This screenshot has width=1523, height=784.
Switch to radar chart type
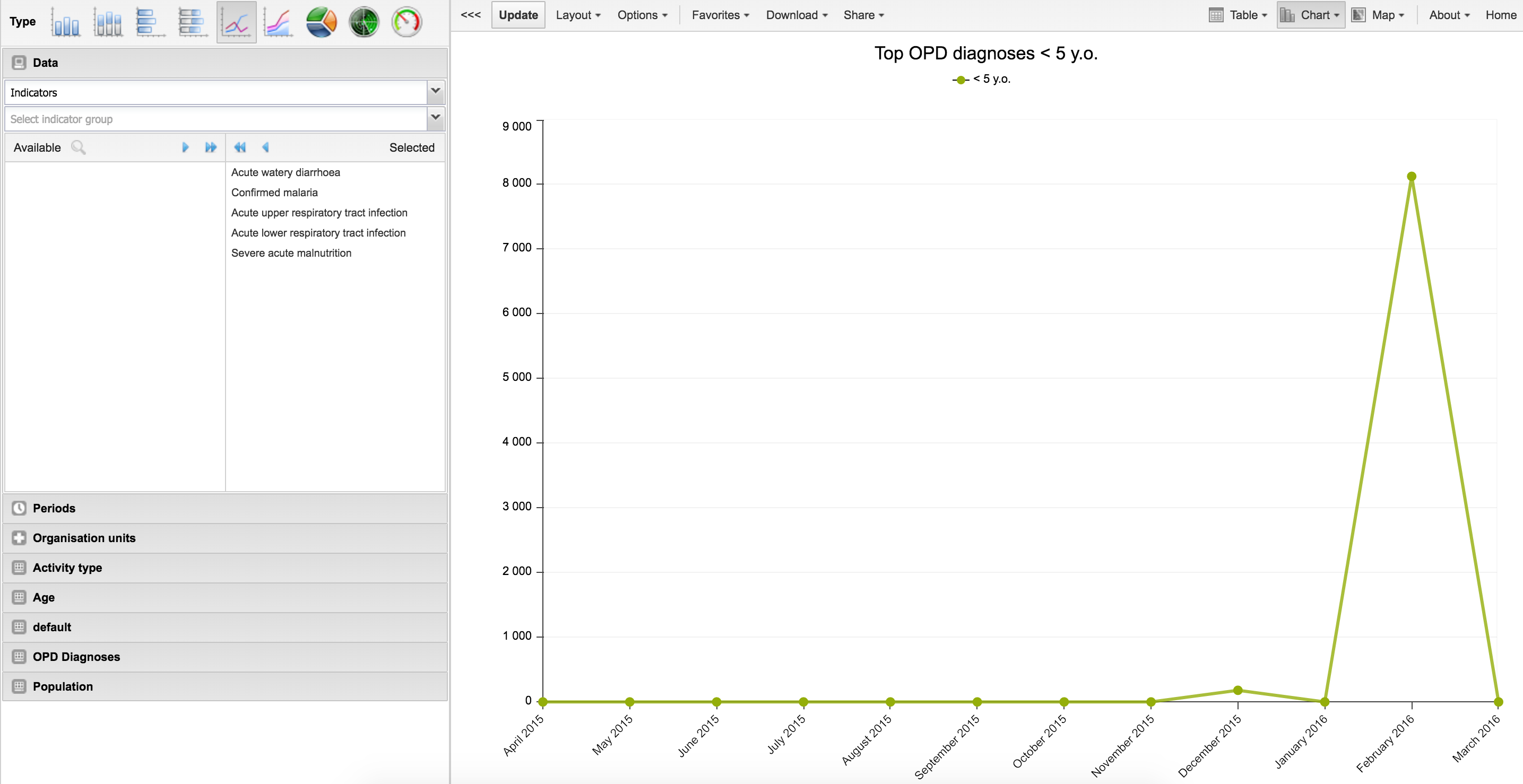[364, 22]
